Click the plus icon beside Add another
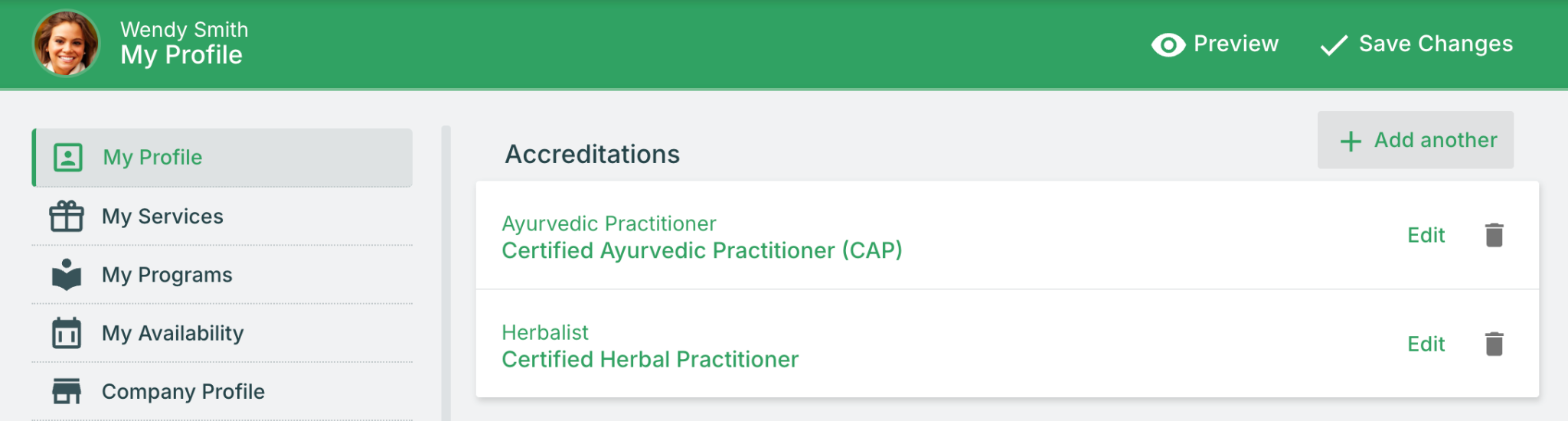The width and height of the screenshot is (1568, 421). (1351, 141)
